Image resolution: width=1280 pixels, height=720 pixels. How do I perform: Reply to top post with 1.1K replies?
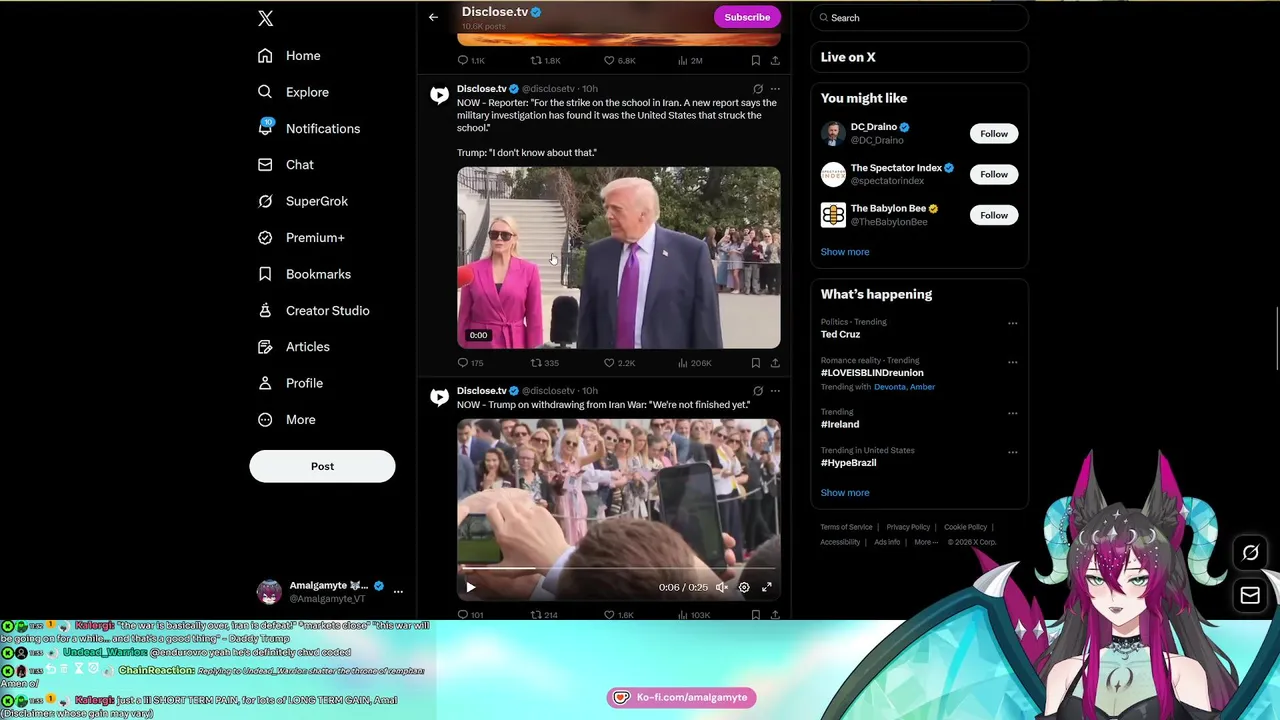pyautogui.click(x=470, y=61)
